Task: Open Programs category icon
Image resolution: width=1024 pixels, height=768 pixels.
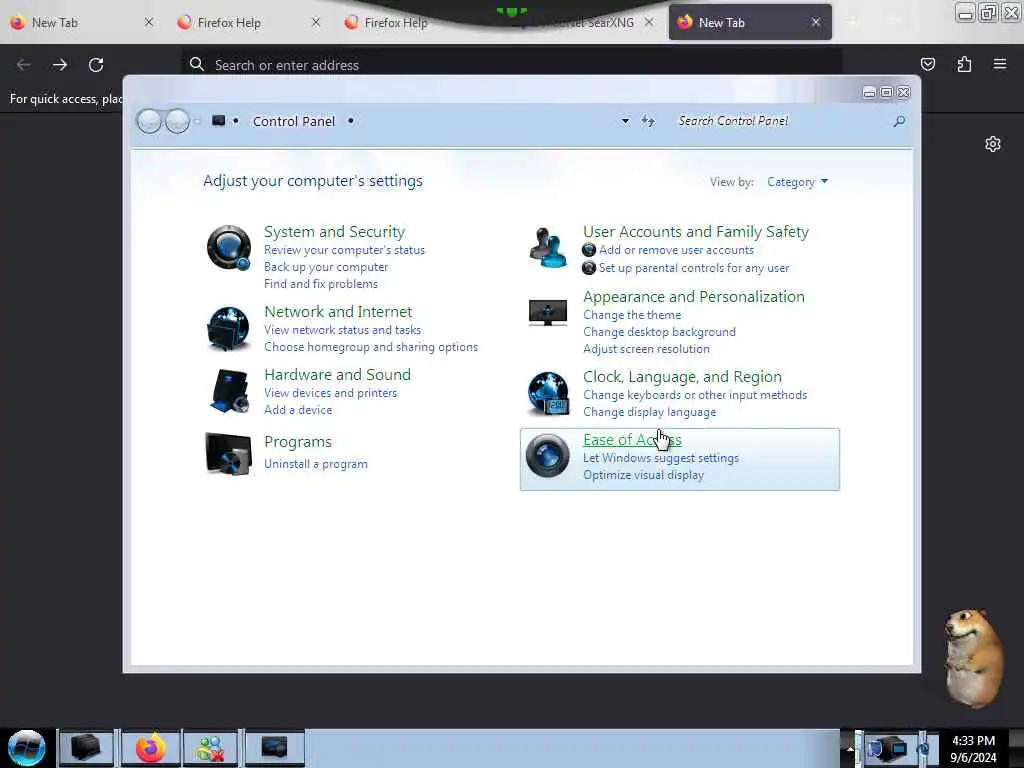Action: tap(228, 454)
